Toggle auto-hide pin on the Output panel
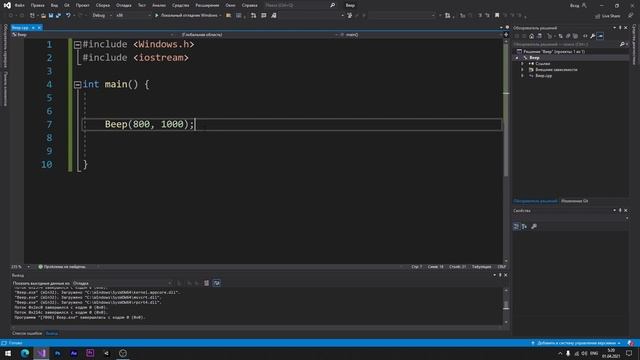 [500, 275]
